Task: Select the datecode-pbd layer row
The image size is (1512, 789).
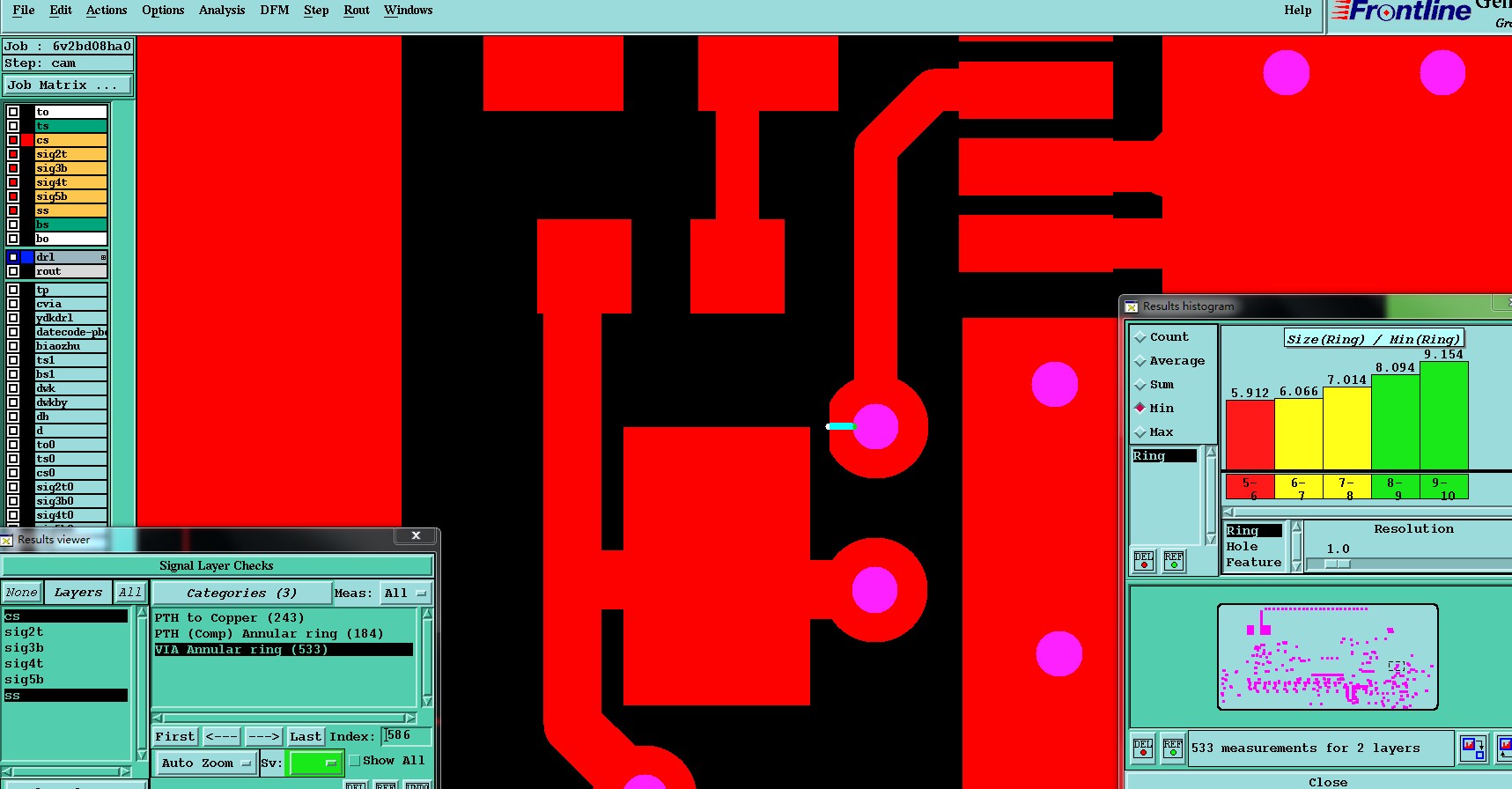Action: coord(70,332)
